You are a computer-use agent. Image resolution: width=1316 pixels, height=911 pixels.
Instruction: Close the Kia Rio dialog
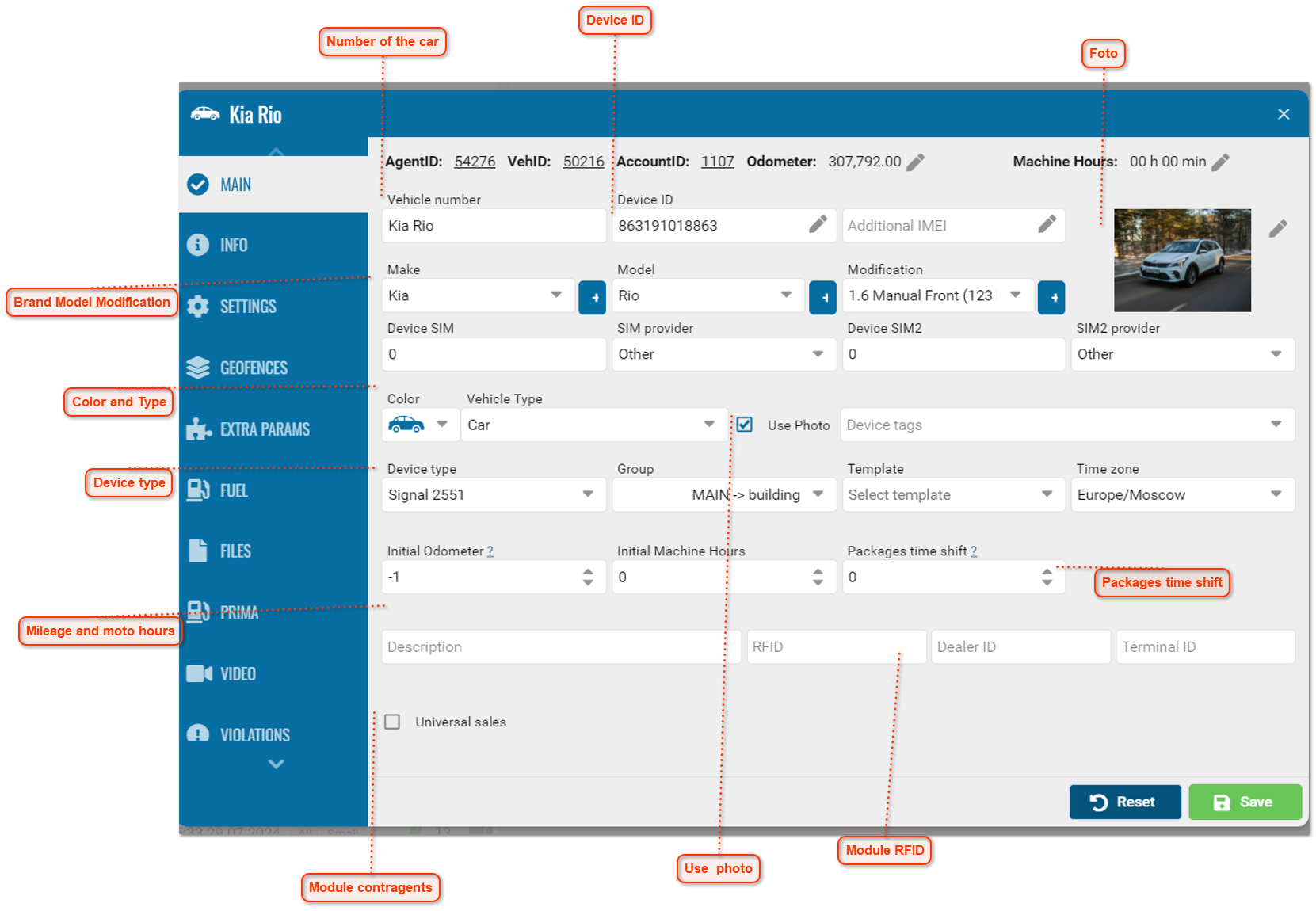tap(1284, 114)
